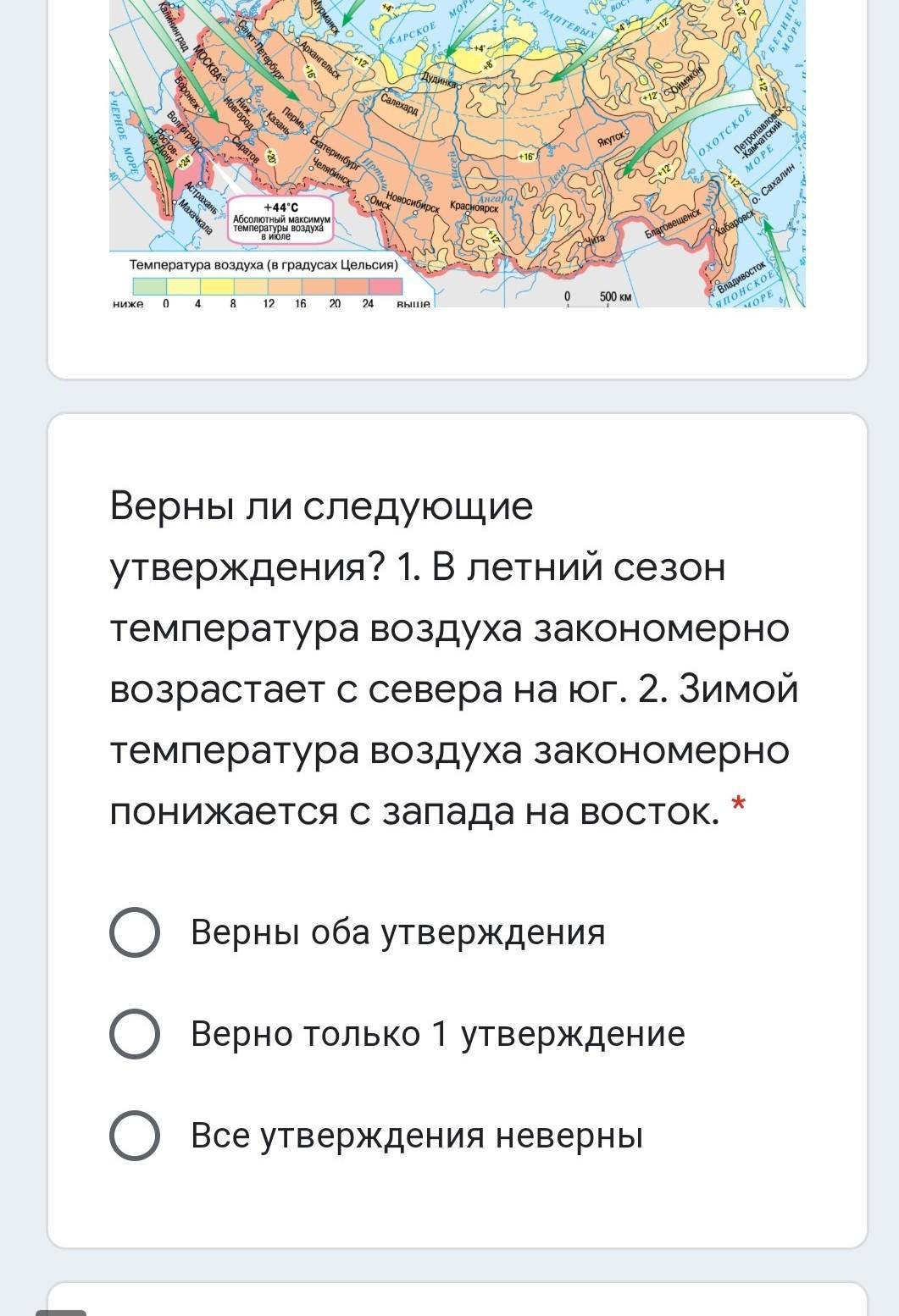Mark the "Все утверждения неверны" radio button
Image resolution: width=899 pixels, height=1316 pixels.
pos(135,1136)
